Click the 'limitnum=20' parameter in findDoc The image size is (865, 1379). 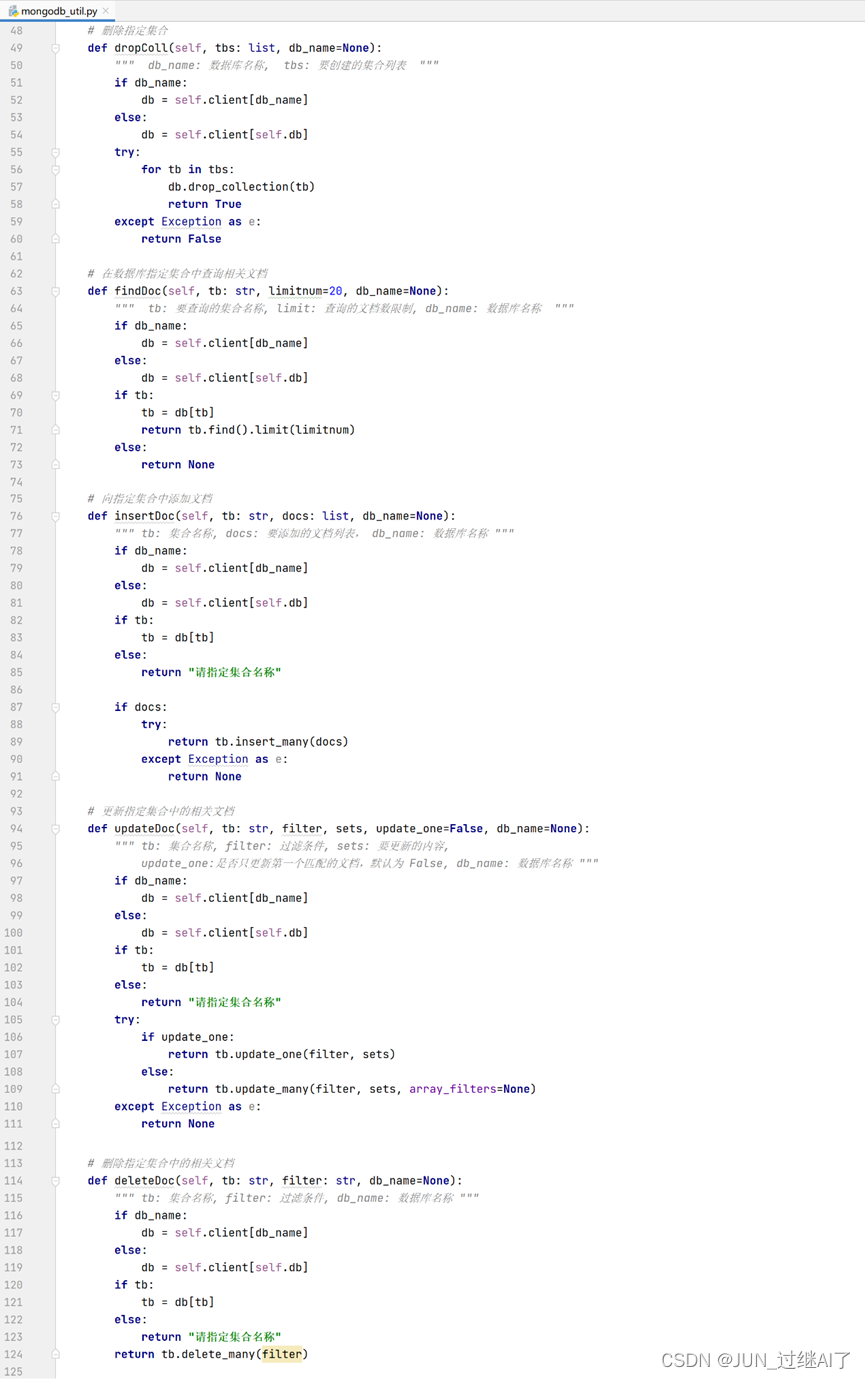[305, 291]
